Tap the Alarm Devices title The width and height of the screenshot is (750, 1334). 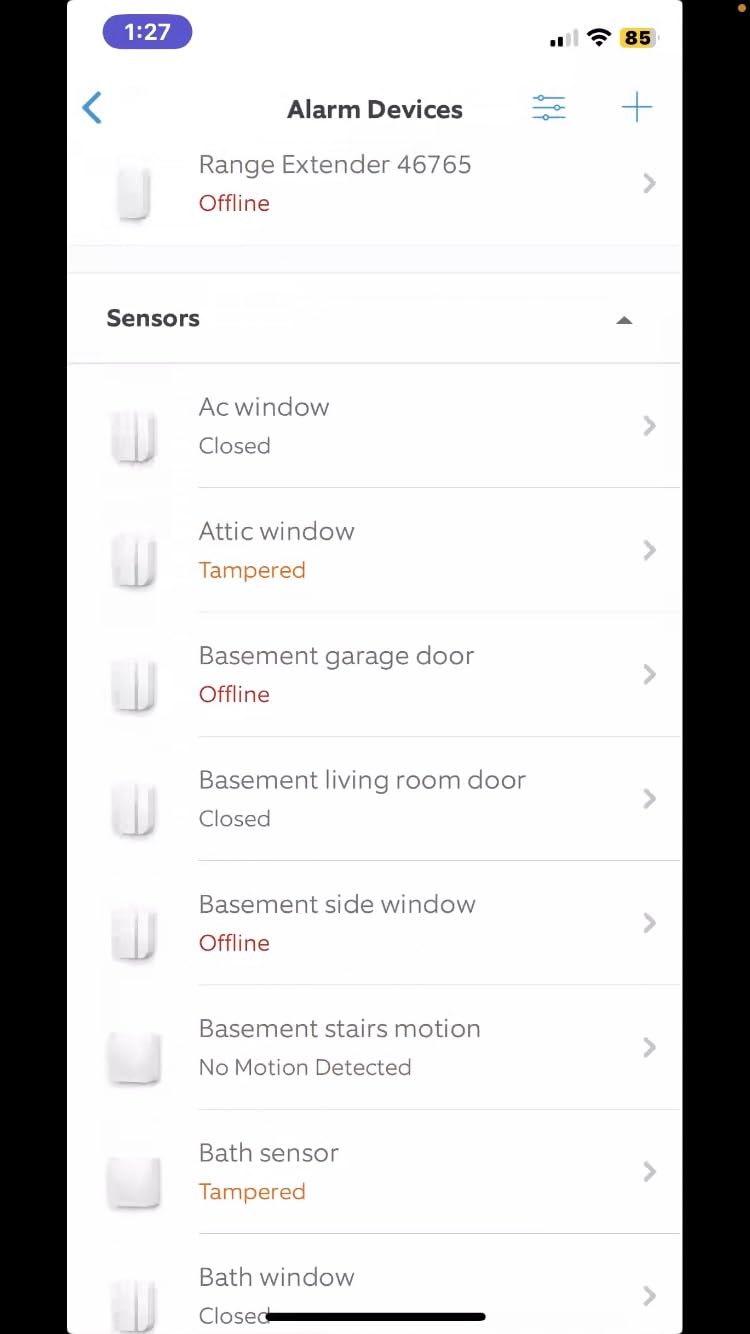tap(375, 109)
